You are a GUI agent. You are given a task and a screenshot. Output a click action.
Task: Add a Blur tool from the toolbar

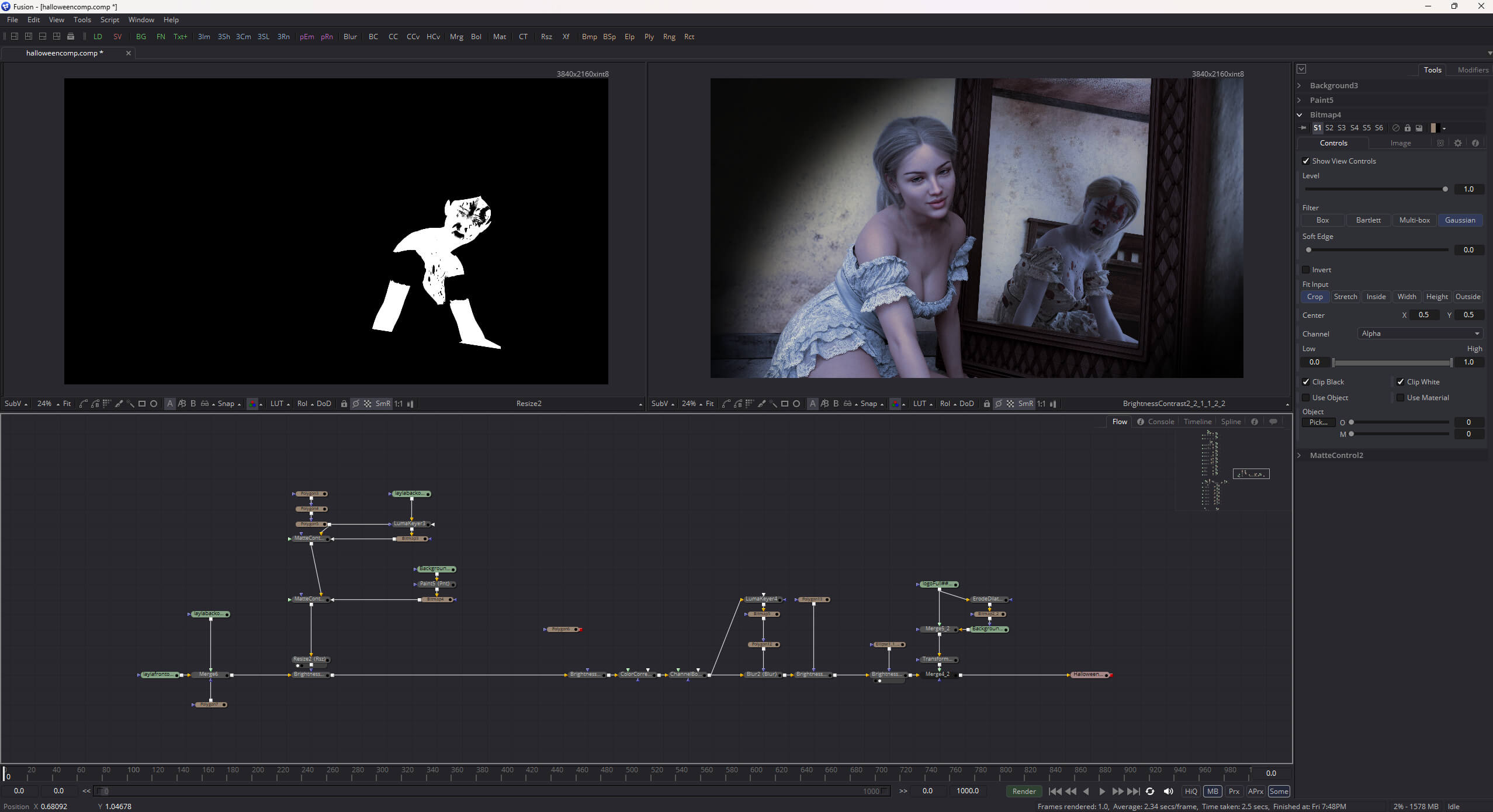[x=350, y=36]
